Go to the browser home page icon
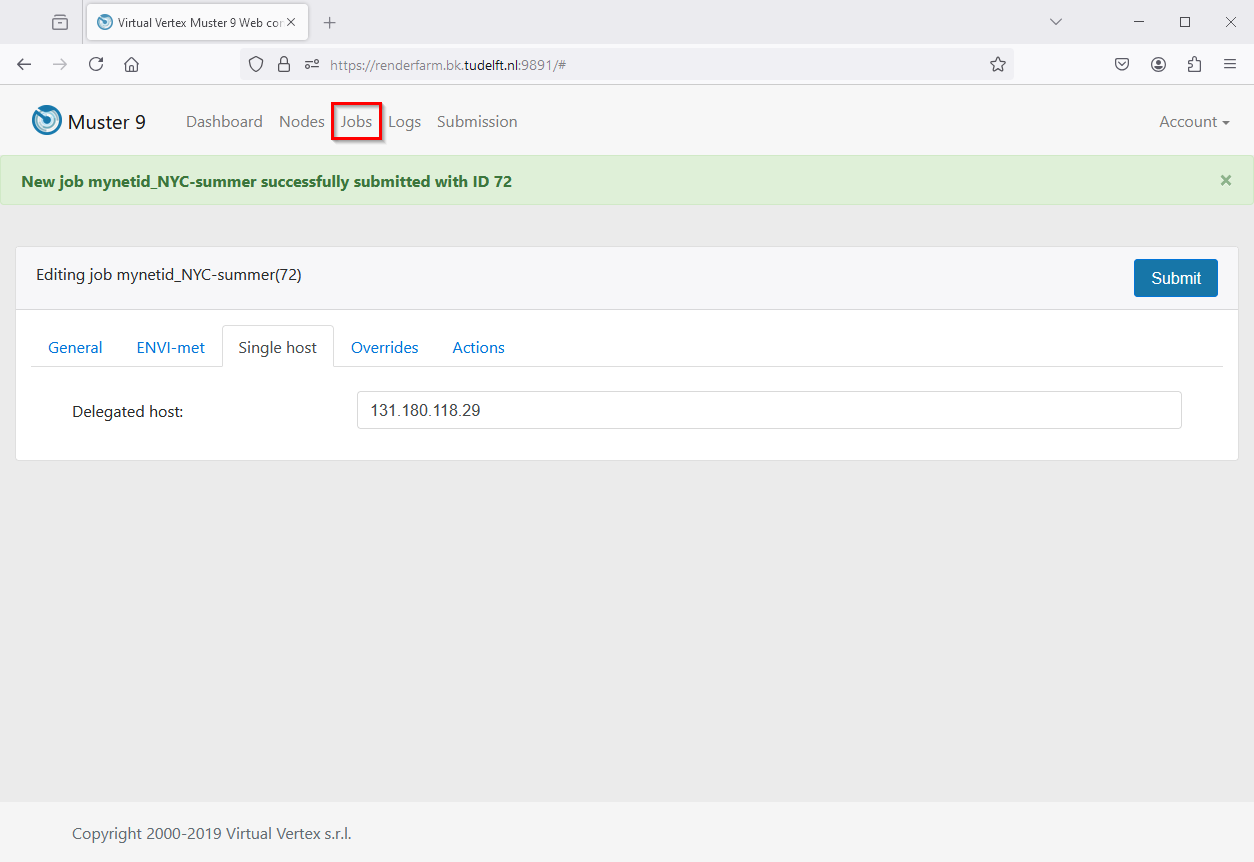The image size is (1254, 862). point(131,64)
